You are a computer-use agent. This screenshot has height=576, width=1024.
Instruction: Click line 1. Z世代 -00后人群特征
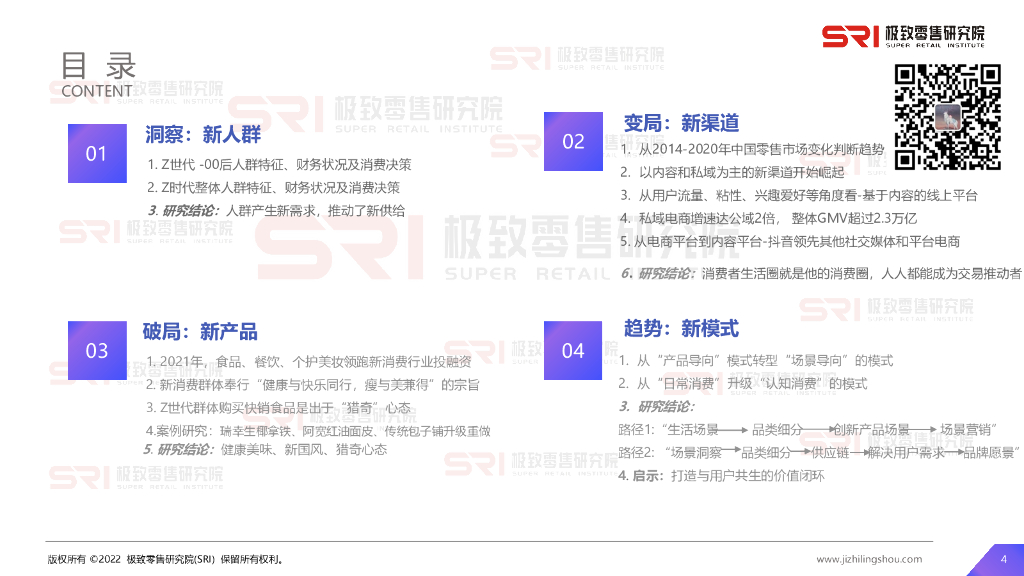[280, 165]
